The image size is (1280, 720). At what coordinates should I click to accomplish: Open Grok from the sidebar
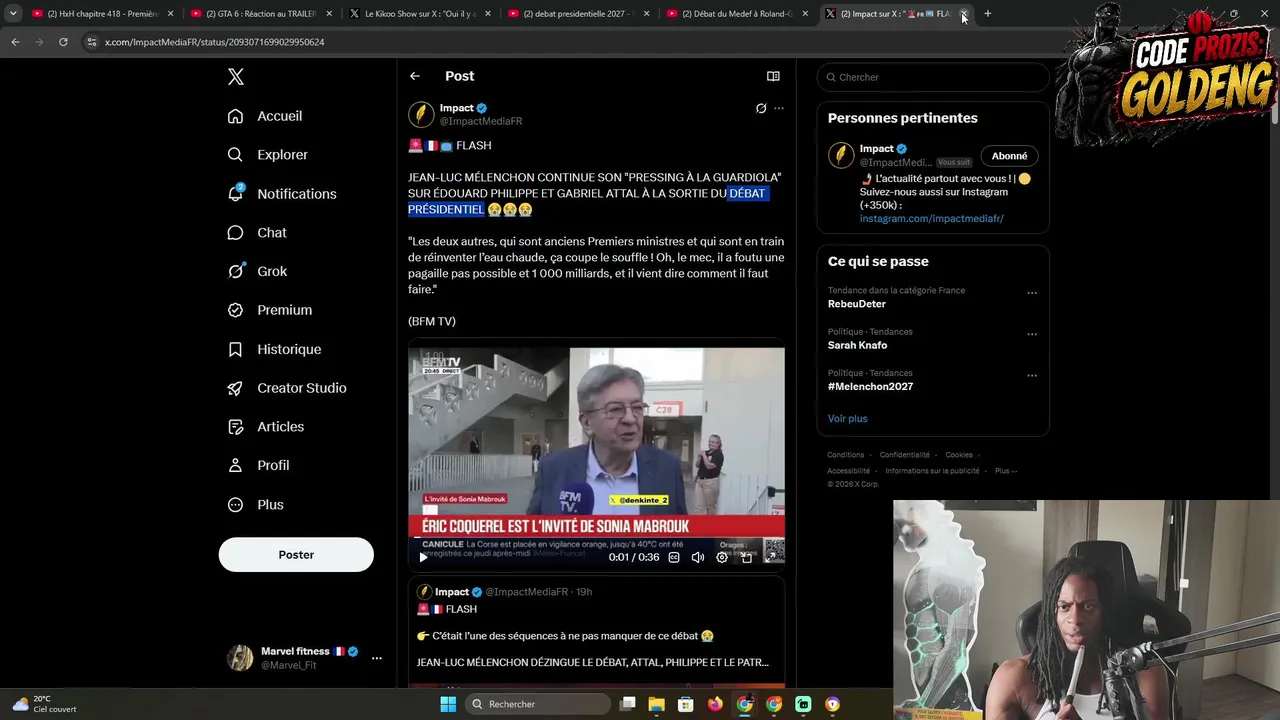coord(257,271)
